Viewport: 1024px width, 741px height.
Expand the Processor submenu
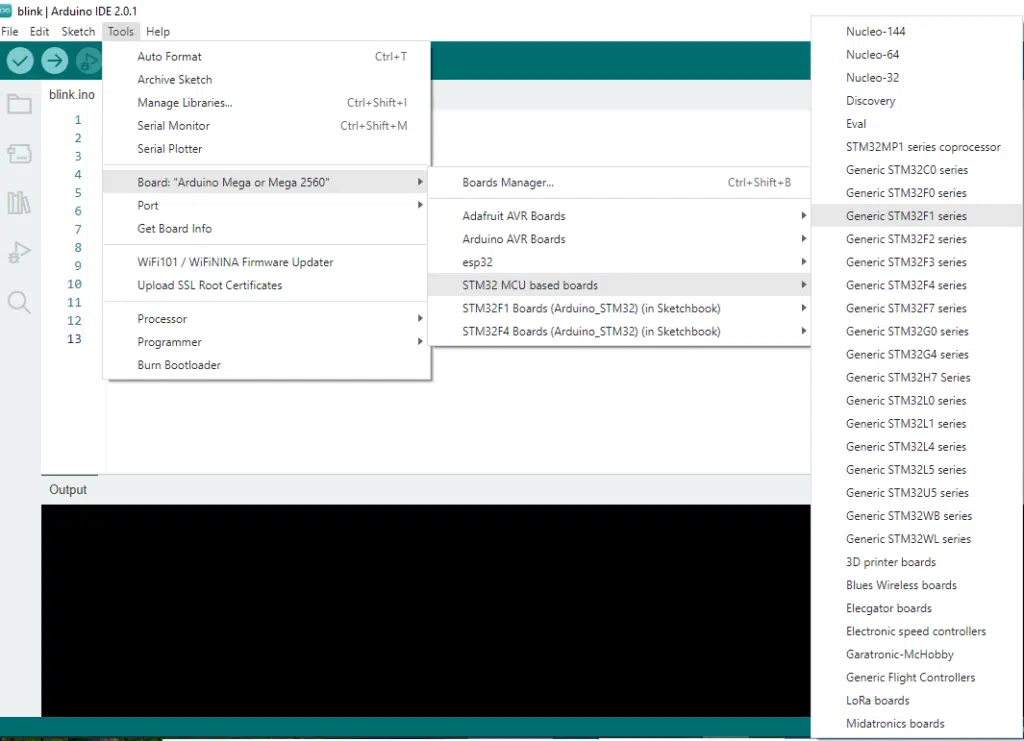point(266,319)
